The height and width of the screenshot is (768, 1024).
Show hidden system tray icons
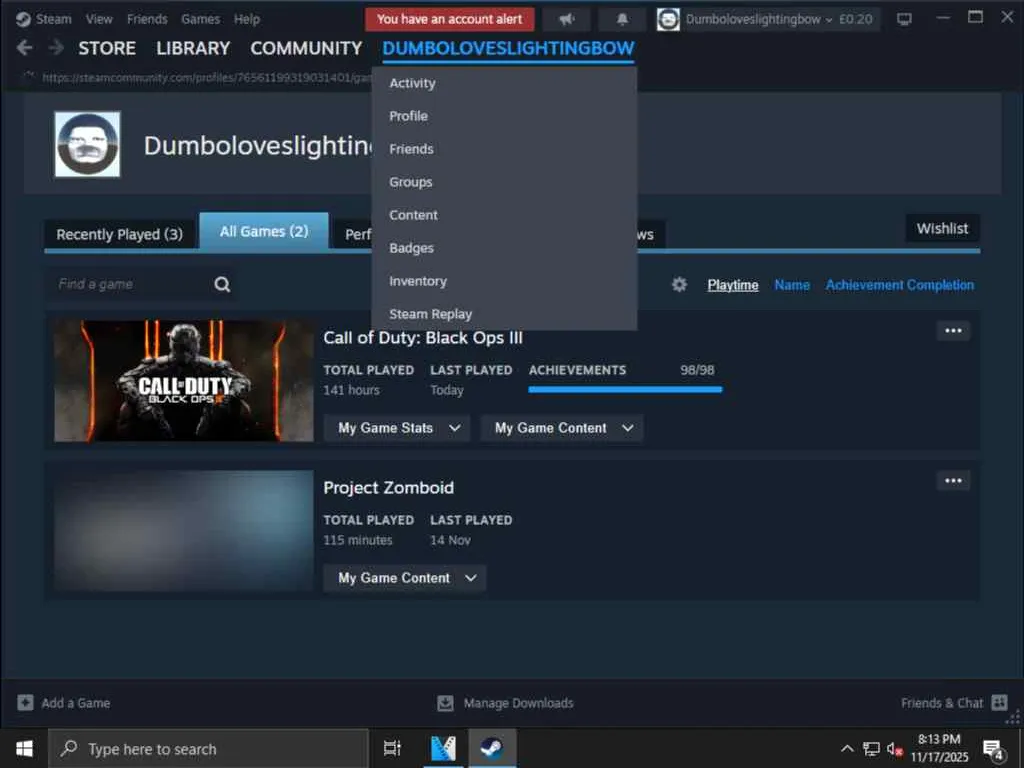(847, 748)
